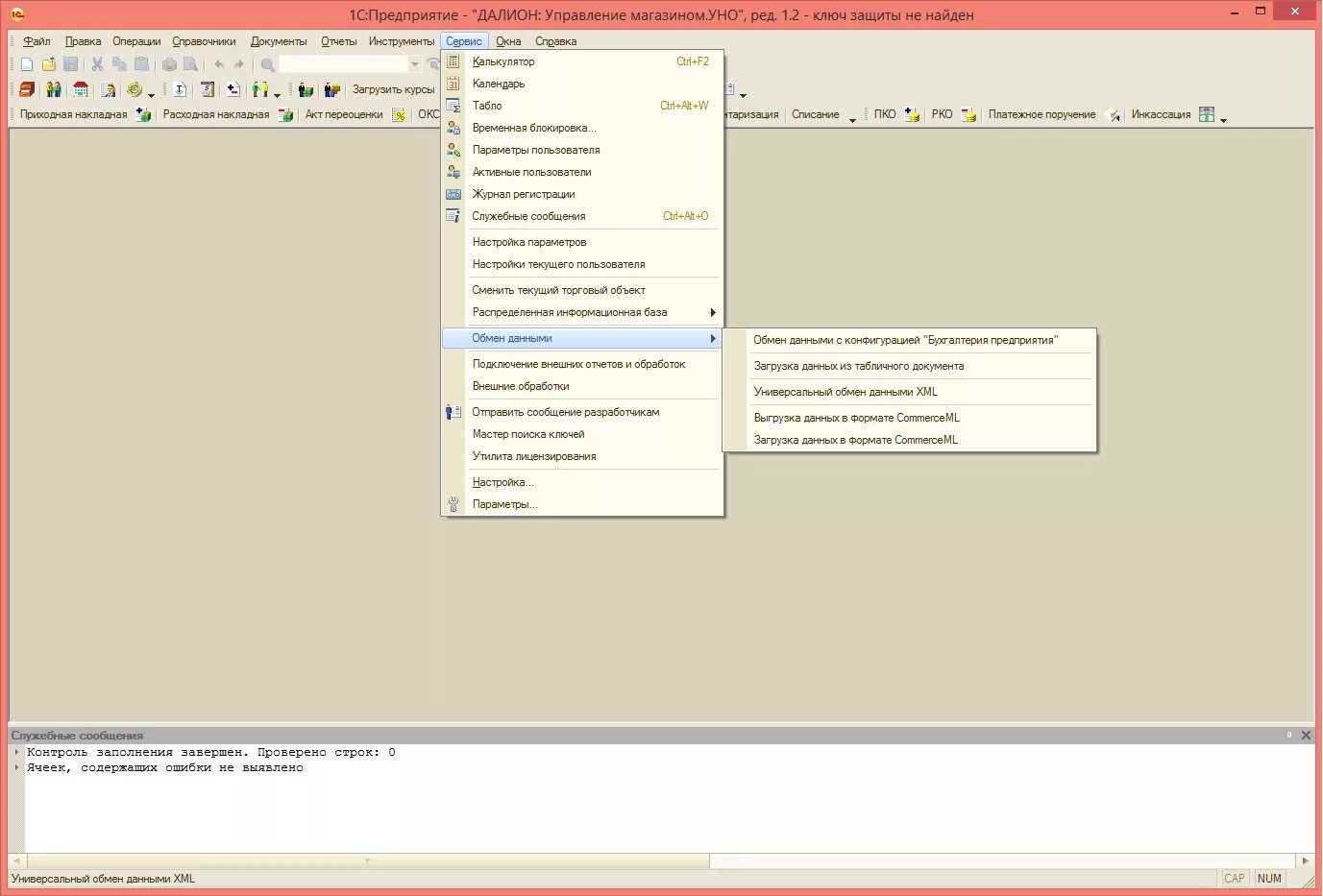The width and height of the screenshot is (1323, 896).
Task: Open the Операции menu
Action: (x=136, y=41)
